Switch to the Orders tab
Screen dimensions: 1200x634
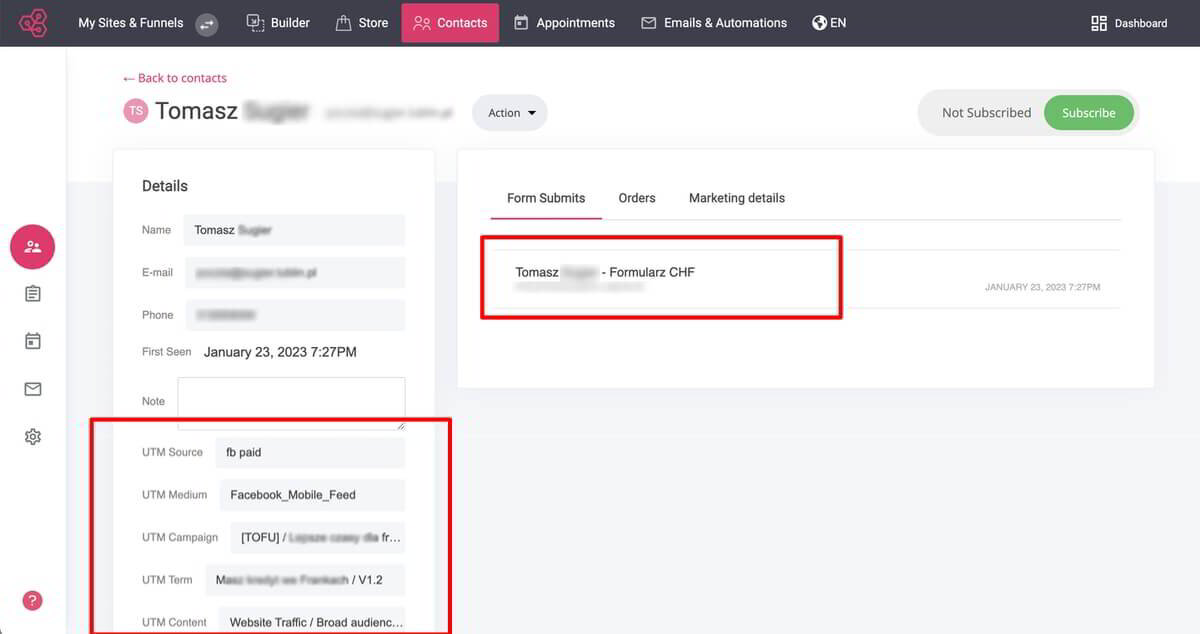(x=636, y=197)
